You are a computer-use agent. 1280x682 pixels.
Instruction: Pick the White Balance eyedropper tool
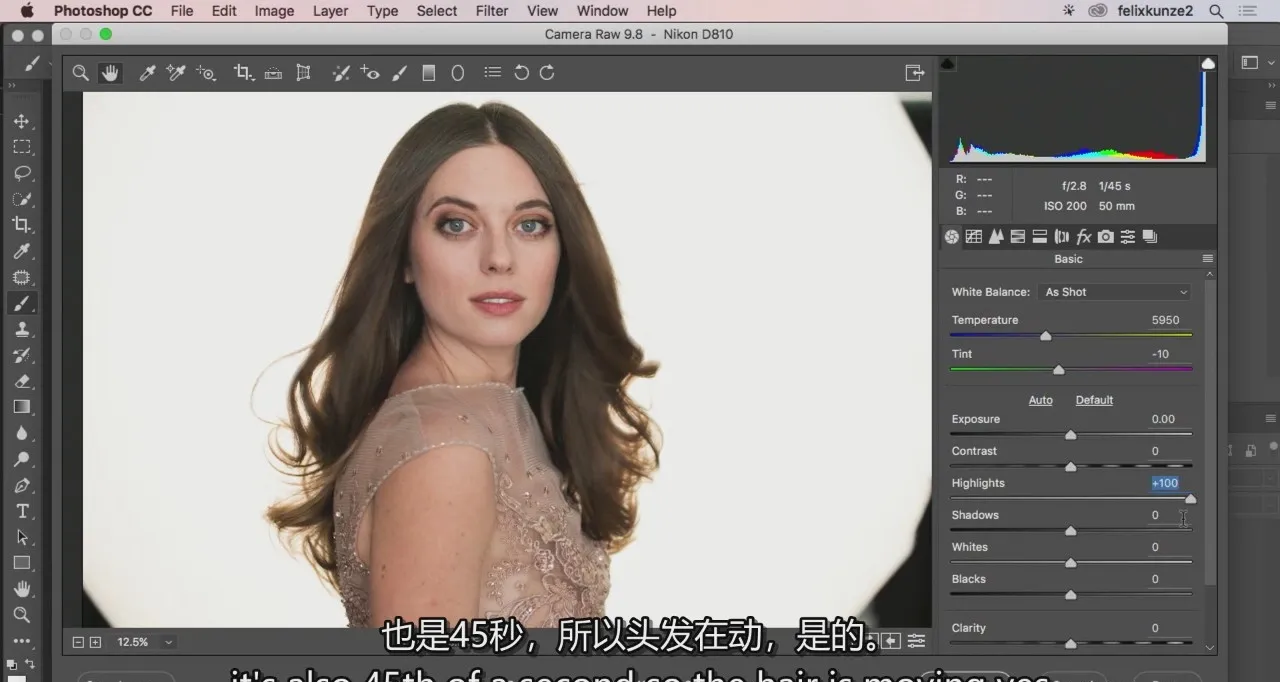[147, 73]
